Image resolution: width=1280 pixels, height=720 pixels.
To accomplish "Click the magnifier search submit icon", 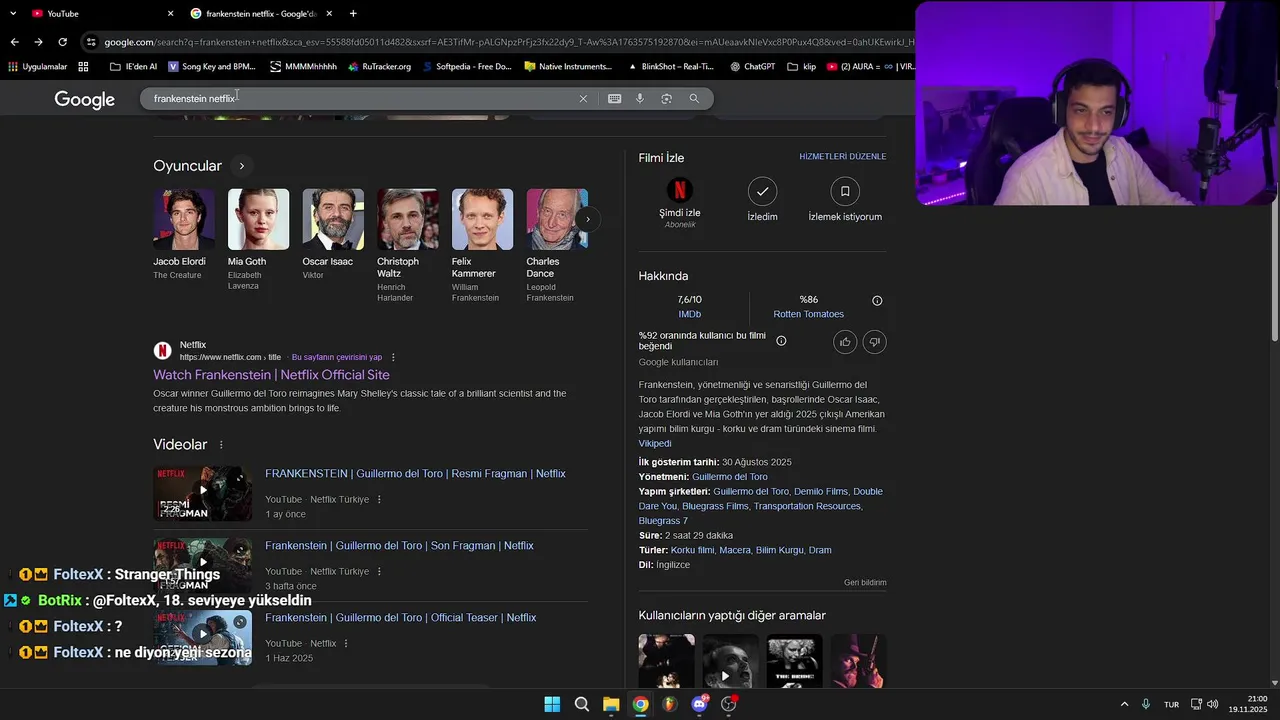I will [x=694, y=99].
